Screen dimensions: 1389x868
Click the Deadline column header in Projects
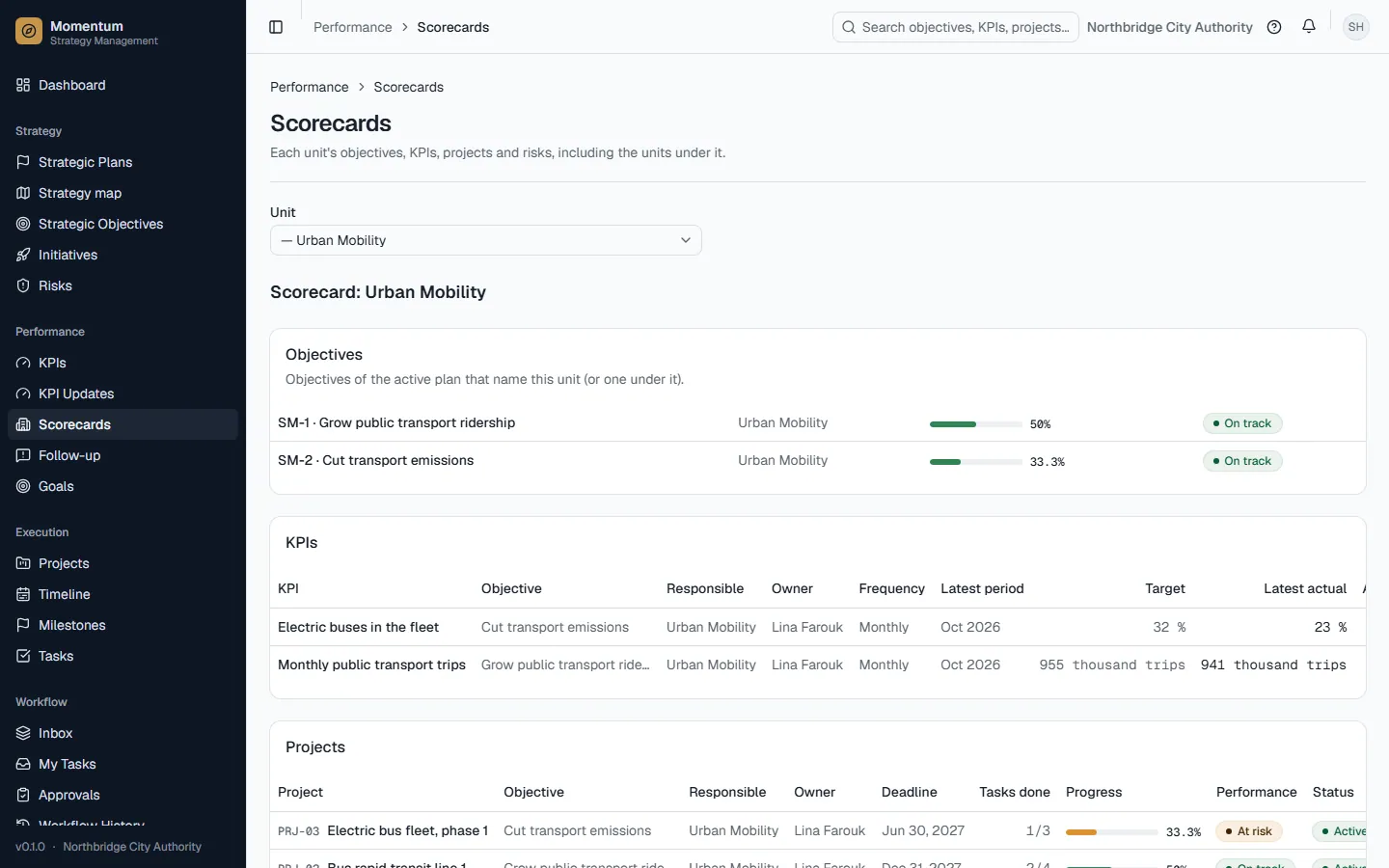(x=910, y=792)
